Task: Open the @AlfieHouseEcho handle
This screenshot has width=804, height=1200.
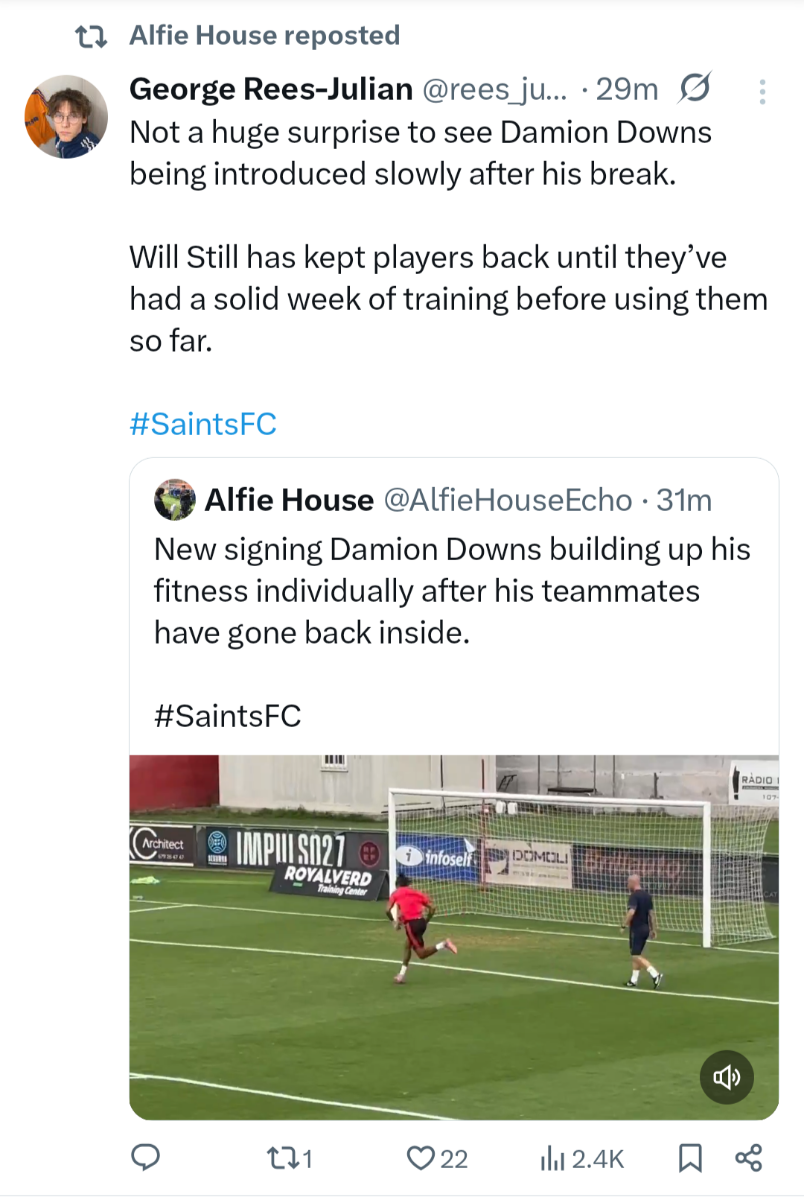Action: click(508, 499)
